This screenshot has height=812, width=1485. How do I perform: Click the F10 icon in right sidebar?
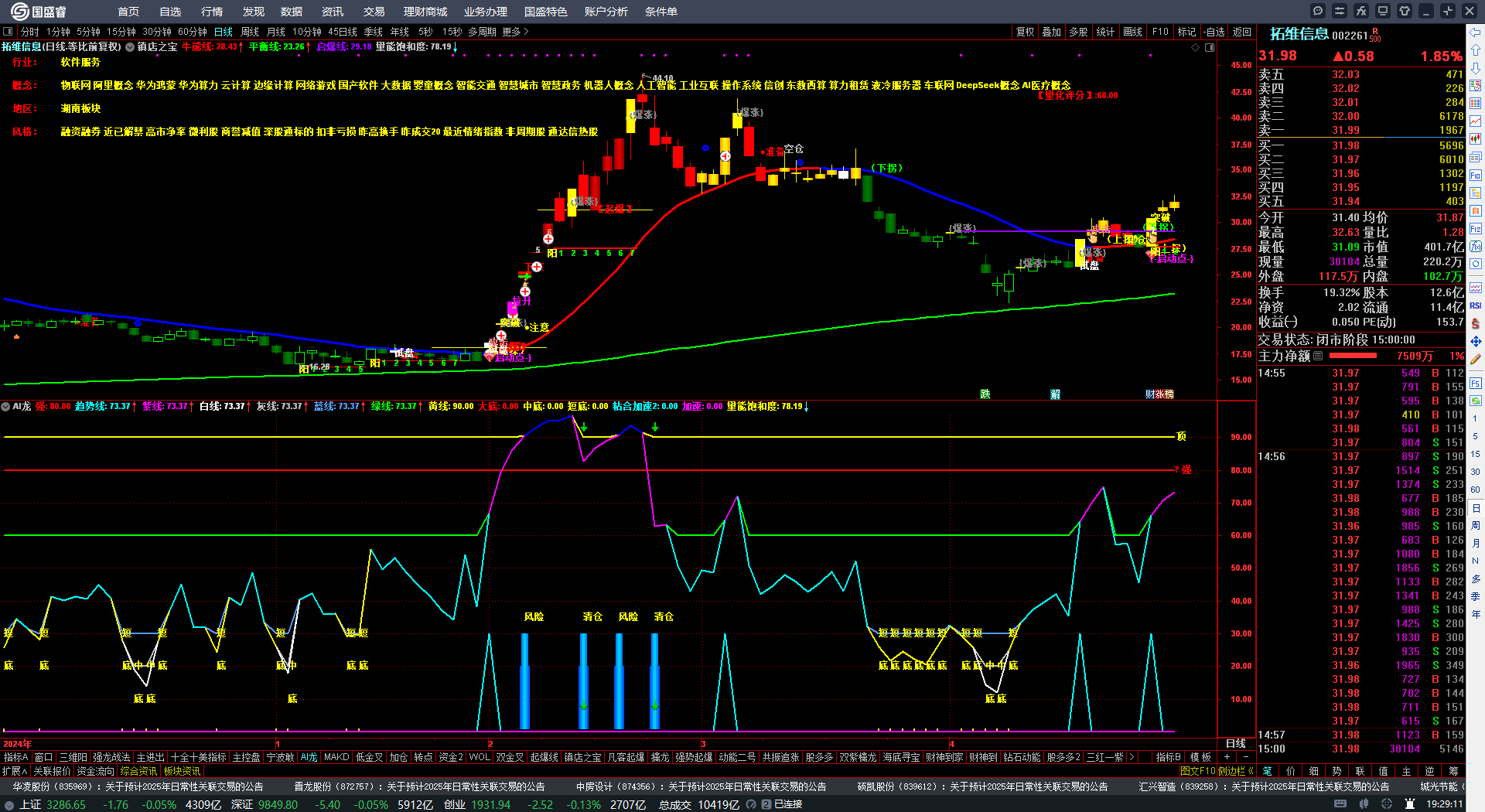click(x=1476, y=175)
